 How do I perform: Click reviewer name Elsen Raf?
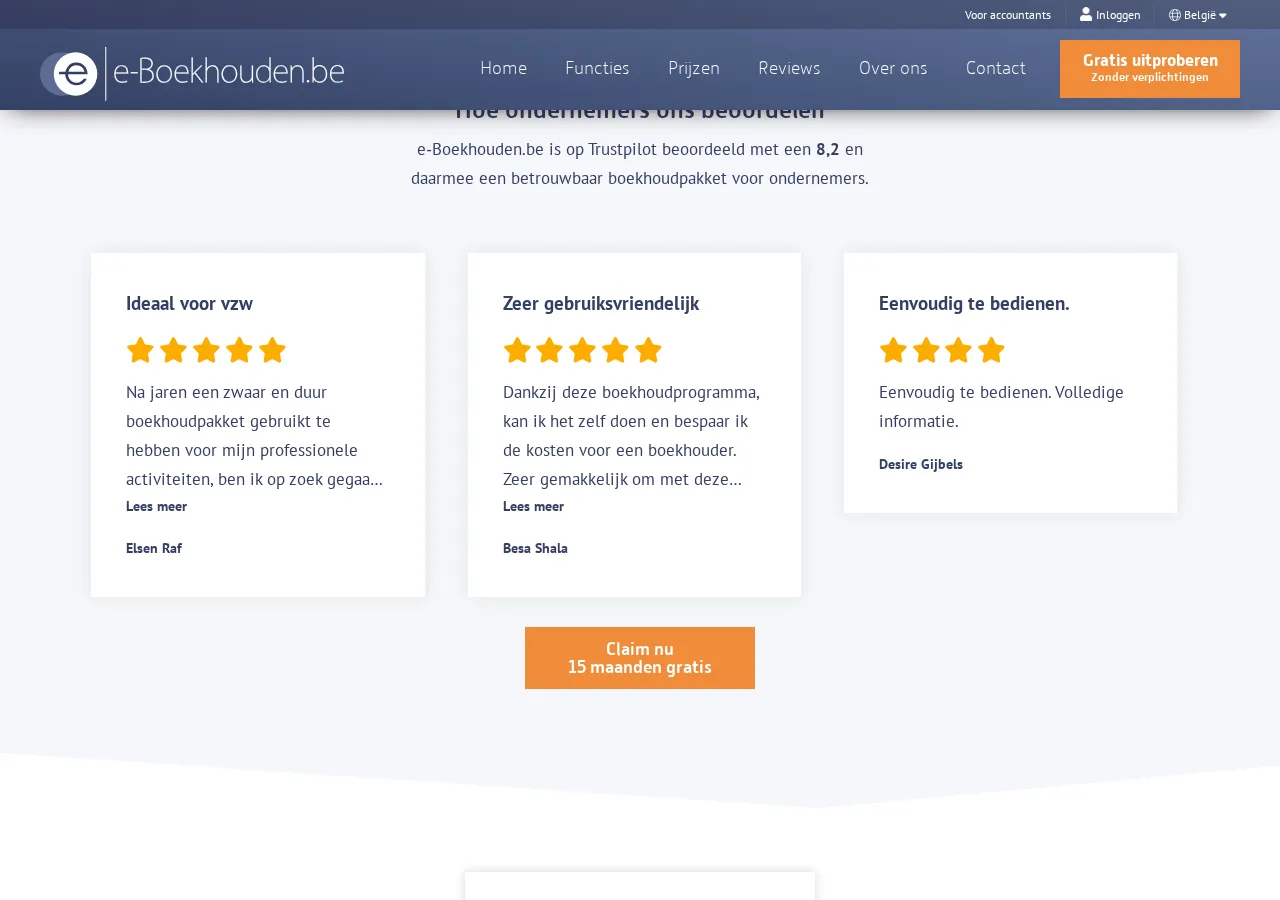point(154,548)
